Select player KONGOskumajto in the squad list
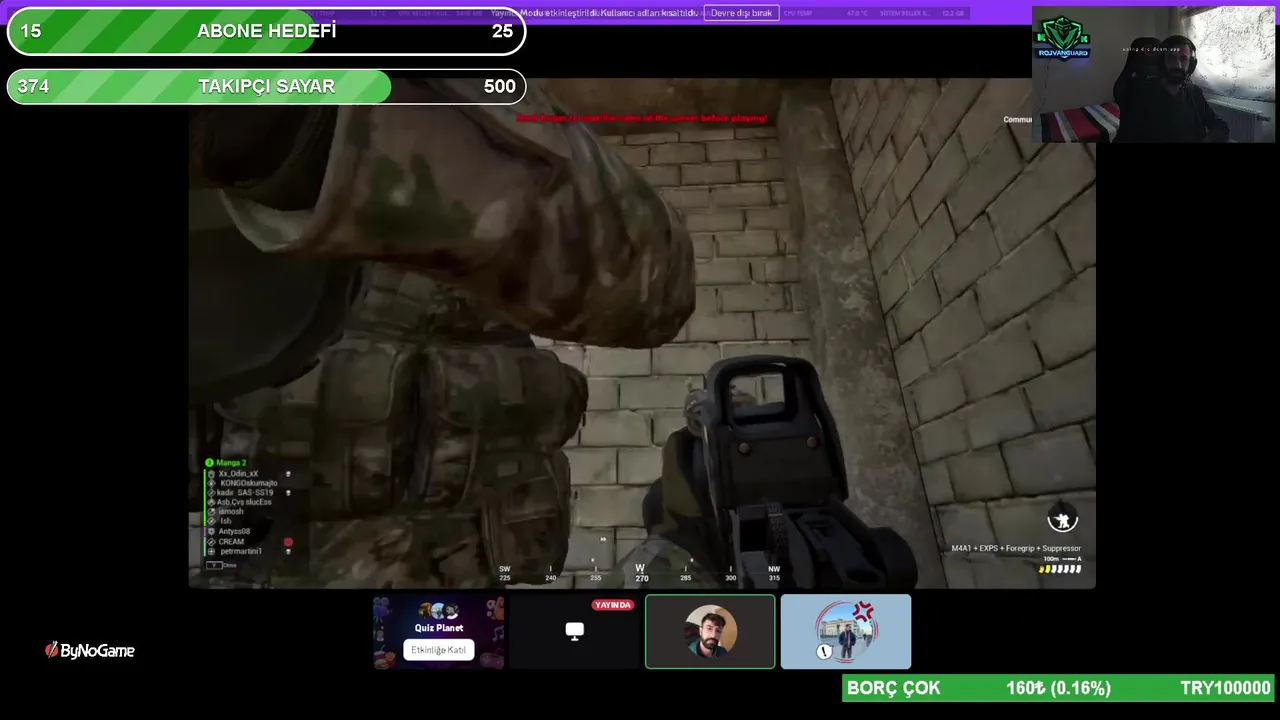Screen dimensions: 1280x720 click(248, 483)
